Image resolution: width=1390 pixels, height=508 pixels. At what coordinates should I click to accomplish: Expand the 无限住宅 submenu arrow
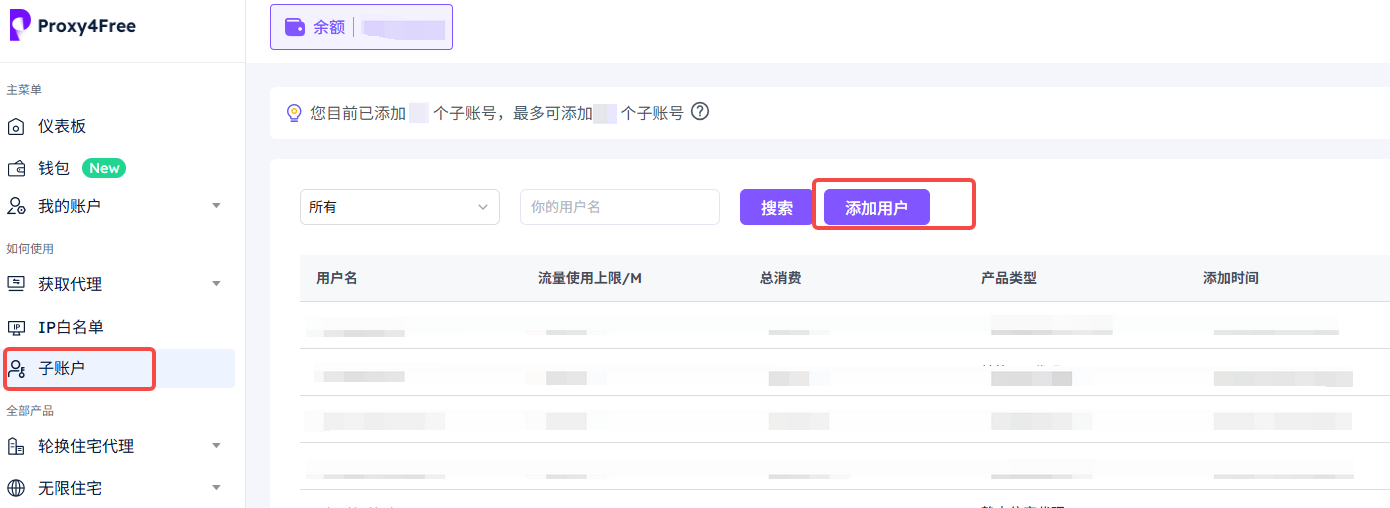pyautogui.click(x=216, y=488)
